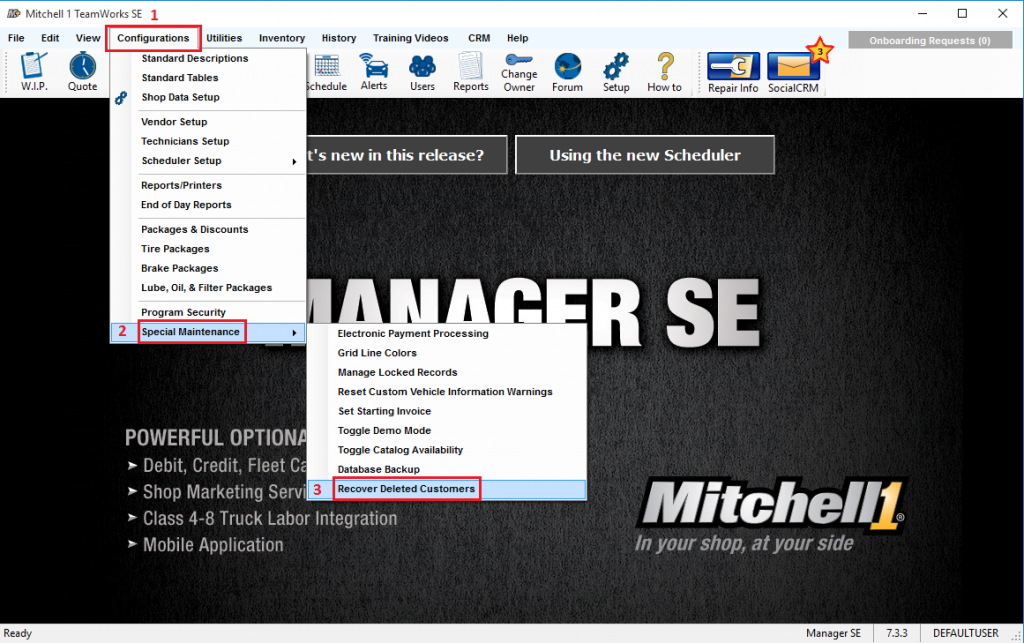The image size is (1024, 643).
Task: Open the Forum globe icon
Action: pyautogui.click(x=567, y=72)
